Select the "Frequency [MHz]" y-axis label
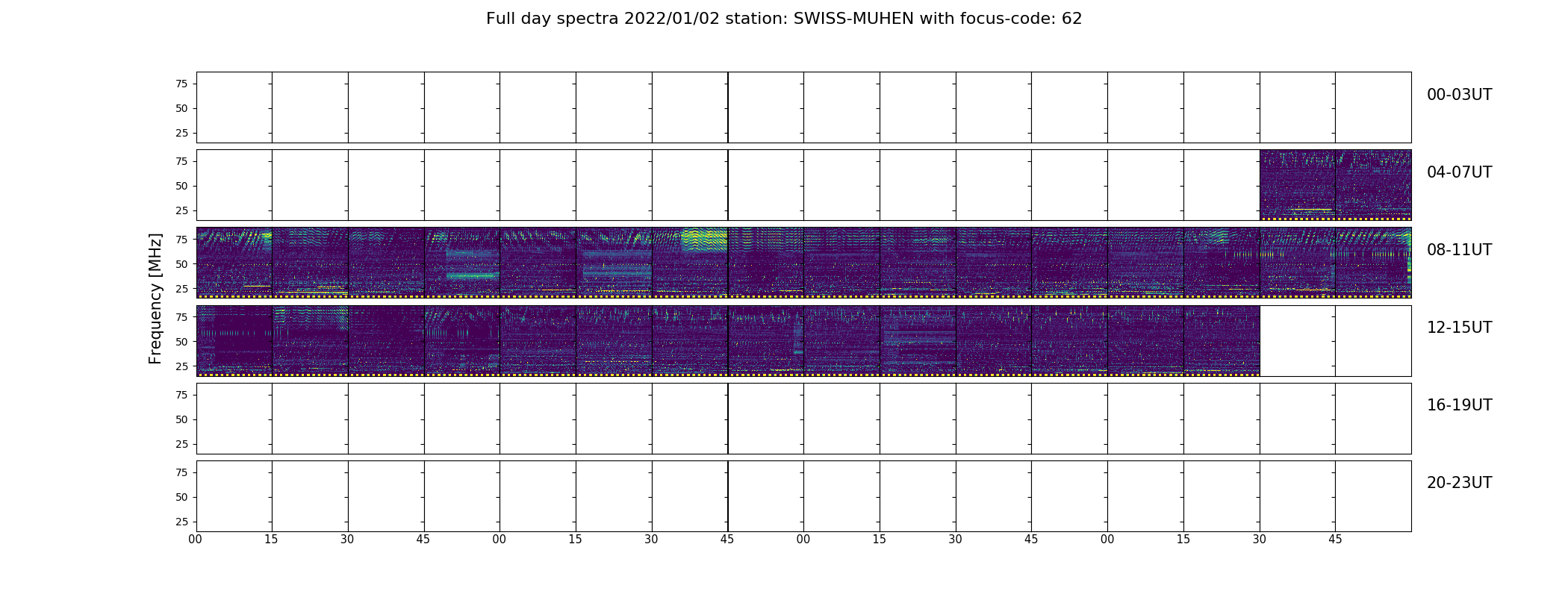 click(x=155, y=298)
